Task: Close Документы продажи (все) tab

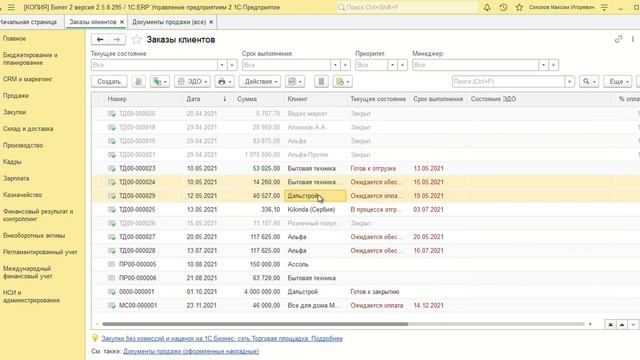Action: coord(211,22)
